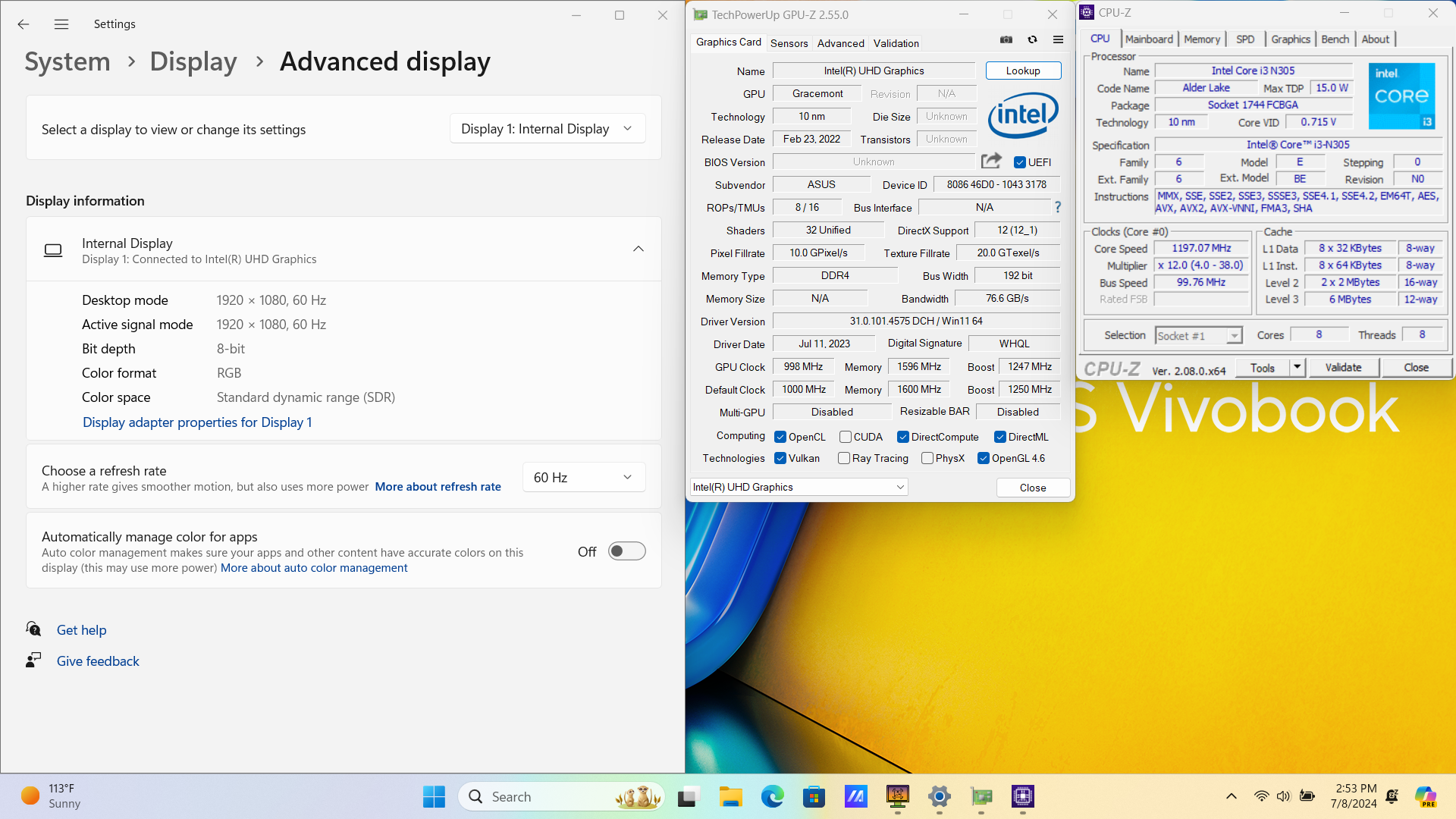Screen dimensions: 1456x819
Task: Open the CPU-Z Graphics tab
Action: pyautogui.click(x=1291, y=39)
